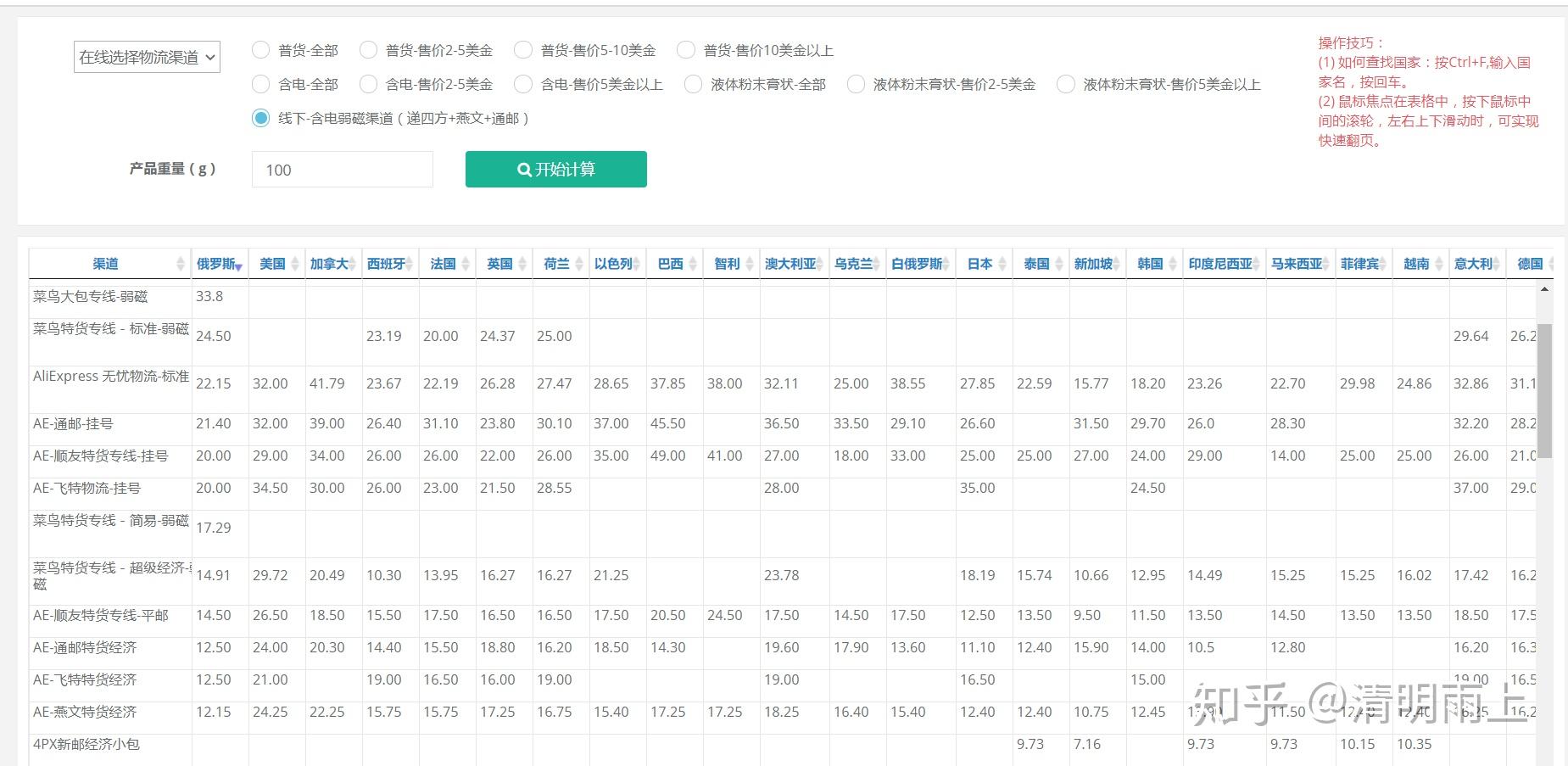Sort table by 意大利 column icon
This screenshot has height=766, width=1568.
pos(1497,264)
